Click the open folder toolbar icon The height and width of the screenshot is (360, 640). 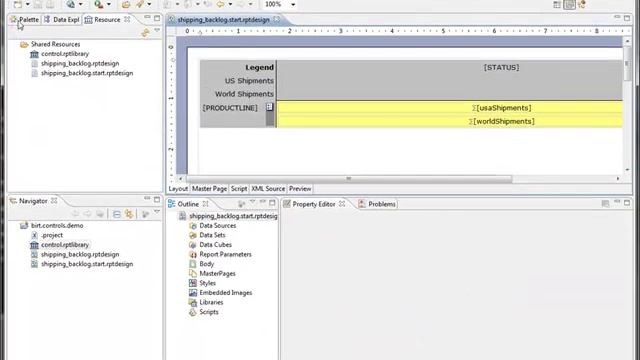coord(126,4)
